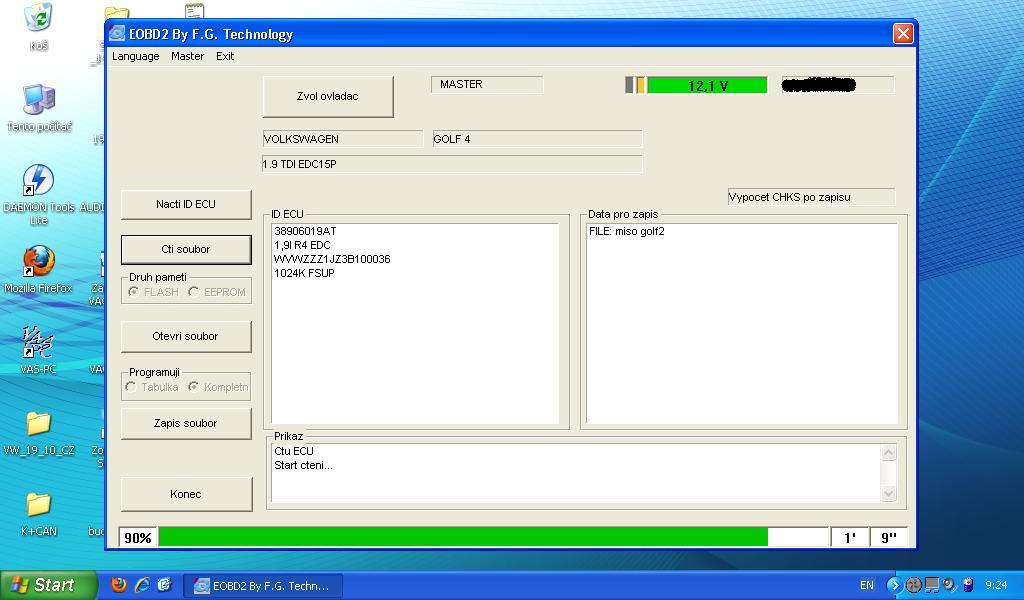Click the Zapis soubor button
This screenshot has width=1024, height=600.
click(x=186, y=424)
